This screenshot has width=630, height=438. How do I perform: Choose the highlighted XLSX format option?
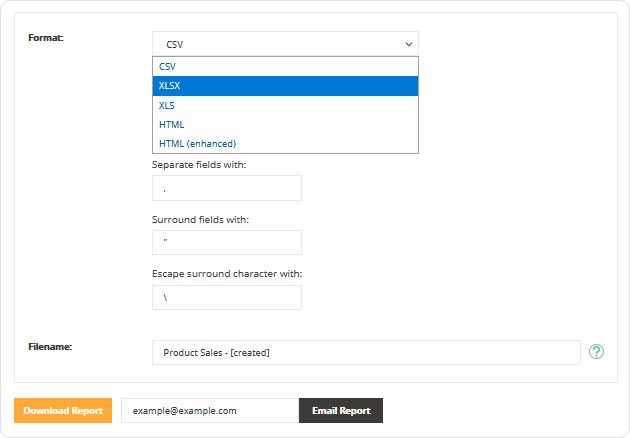coord(284,86)
